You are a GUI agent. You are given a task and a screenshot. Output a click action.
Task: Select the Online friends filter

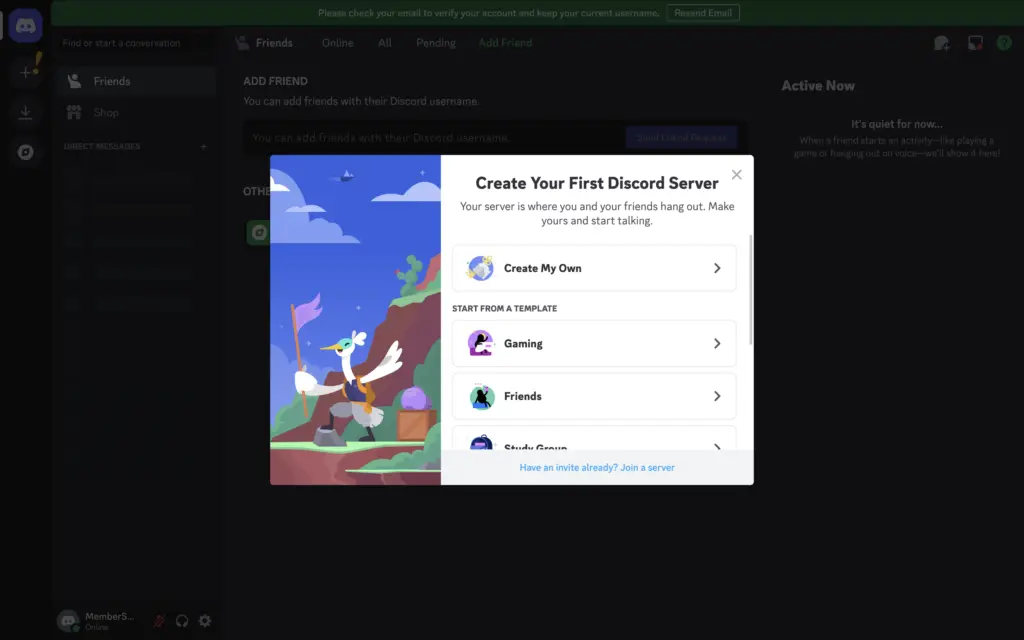click(x=337, y=43)
